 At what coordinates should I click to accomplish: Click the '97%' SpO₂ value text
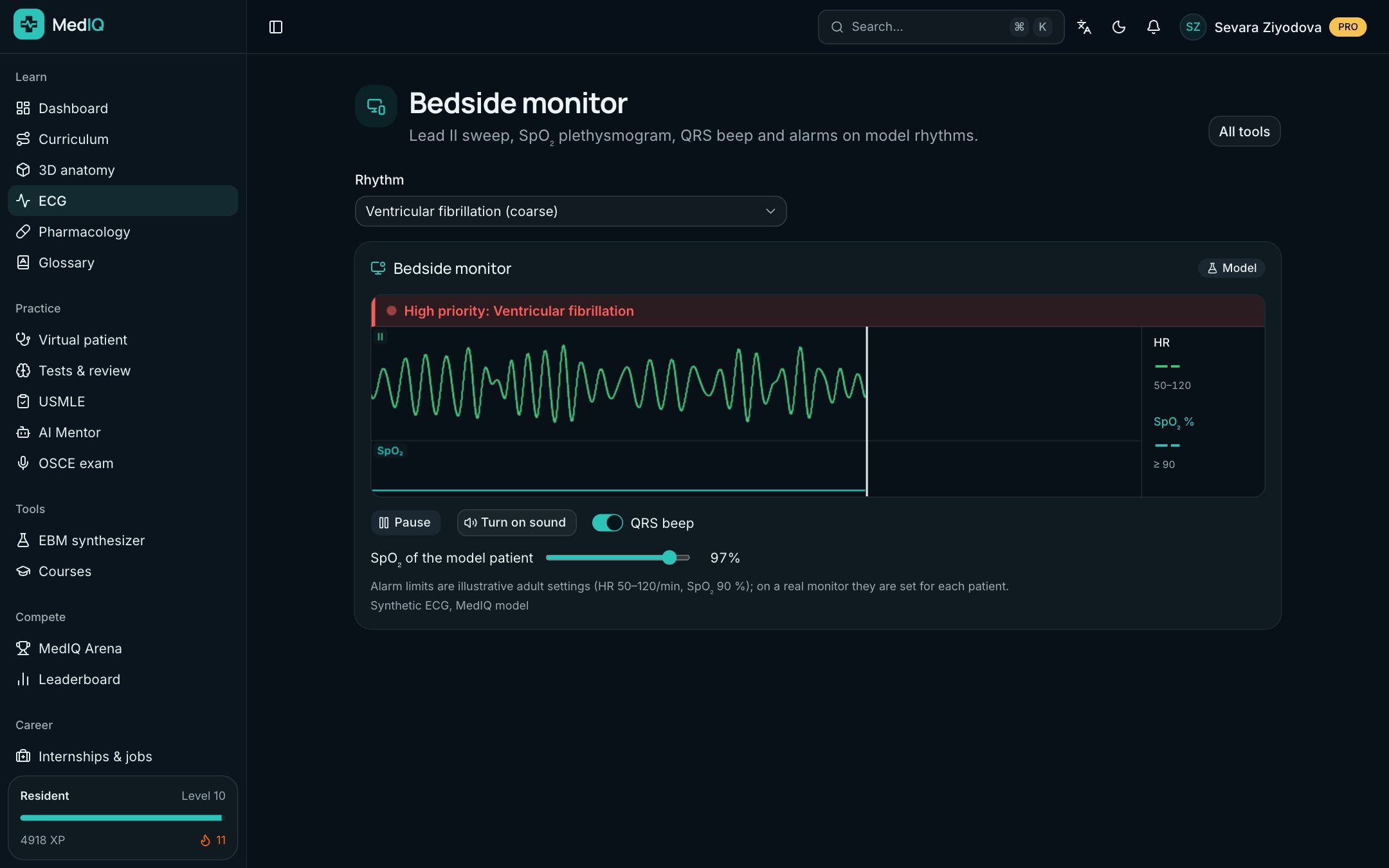(x=725, y=558)
